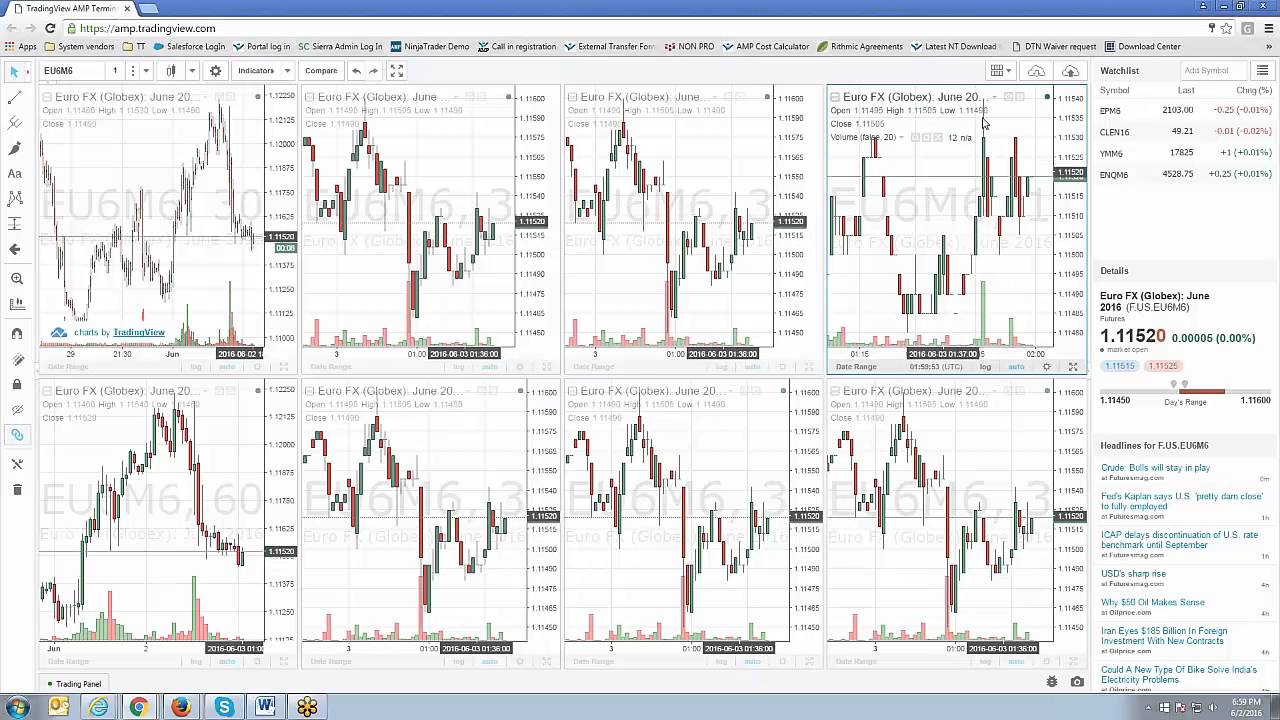This screenshot has width=1280, height=720.
Task: Open chart settings gear on active 1-minute chart
Action: tap(1047, 367)
